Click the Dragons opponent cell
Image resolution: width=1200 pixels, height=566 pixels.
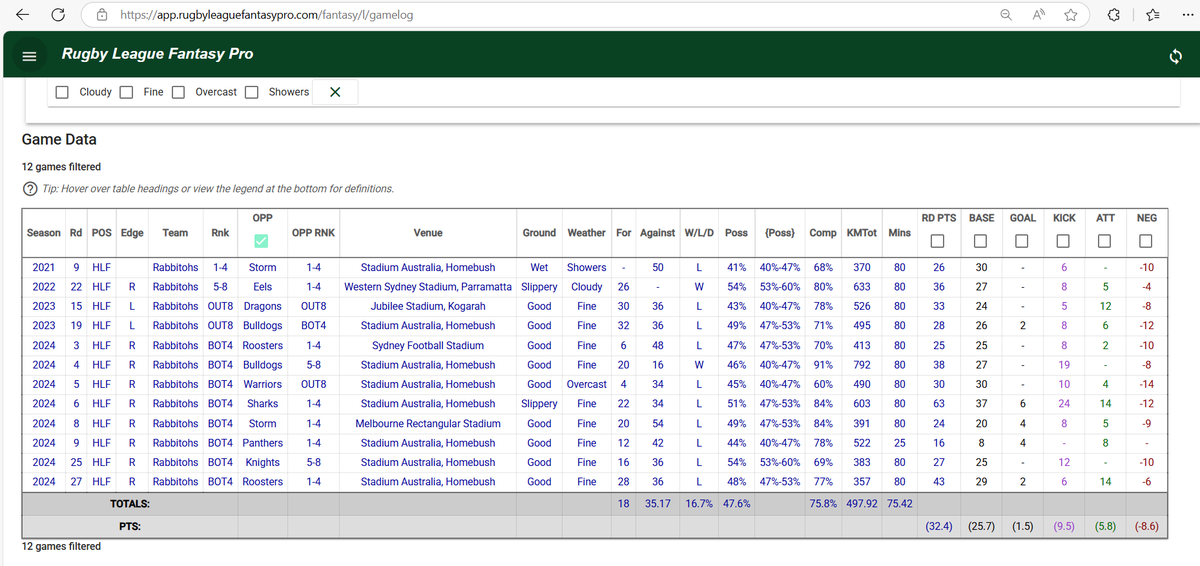pos(262,306)
